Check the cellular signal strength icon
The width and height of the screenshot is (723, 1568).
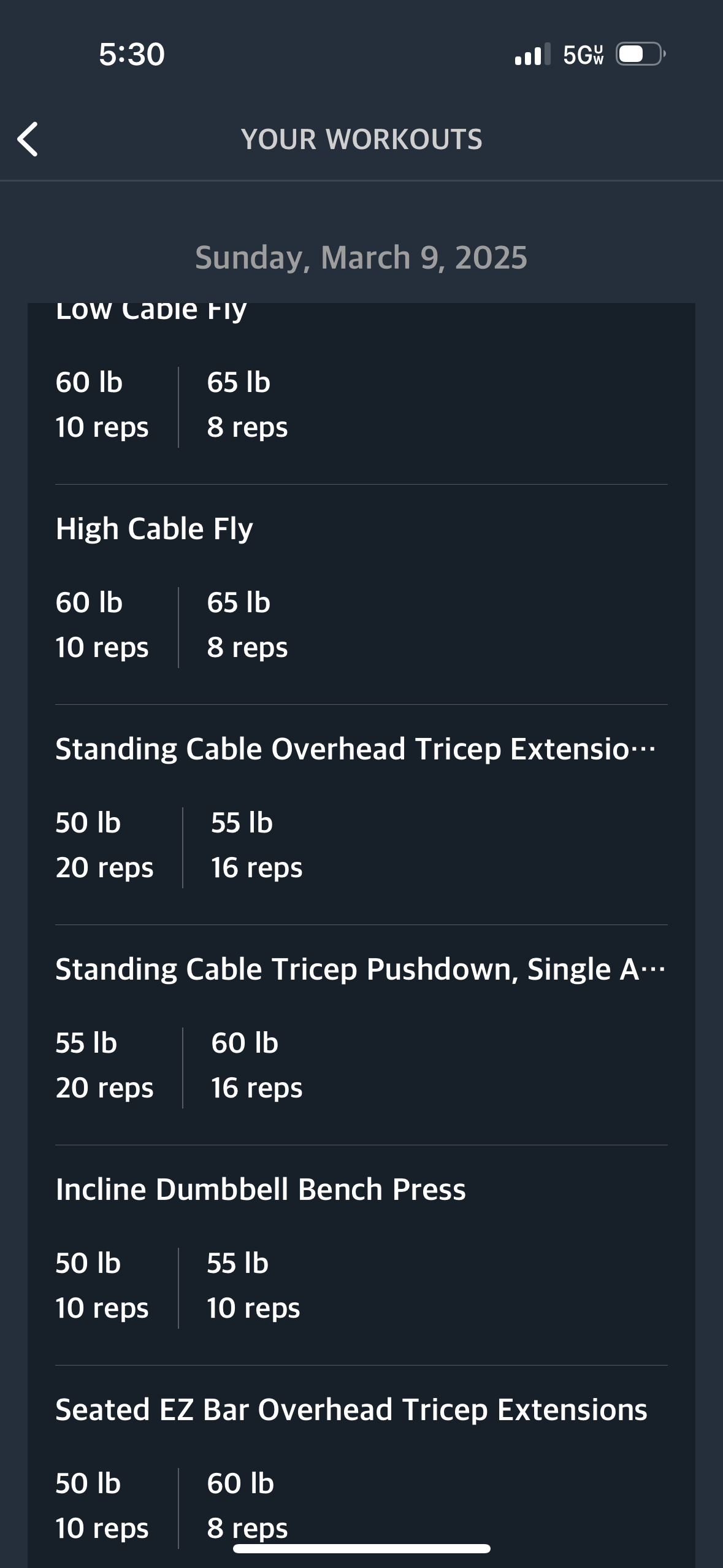(532, 55)
